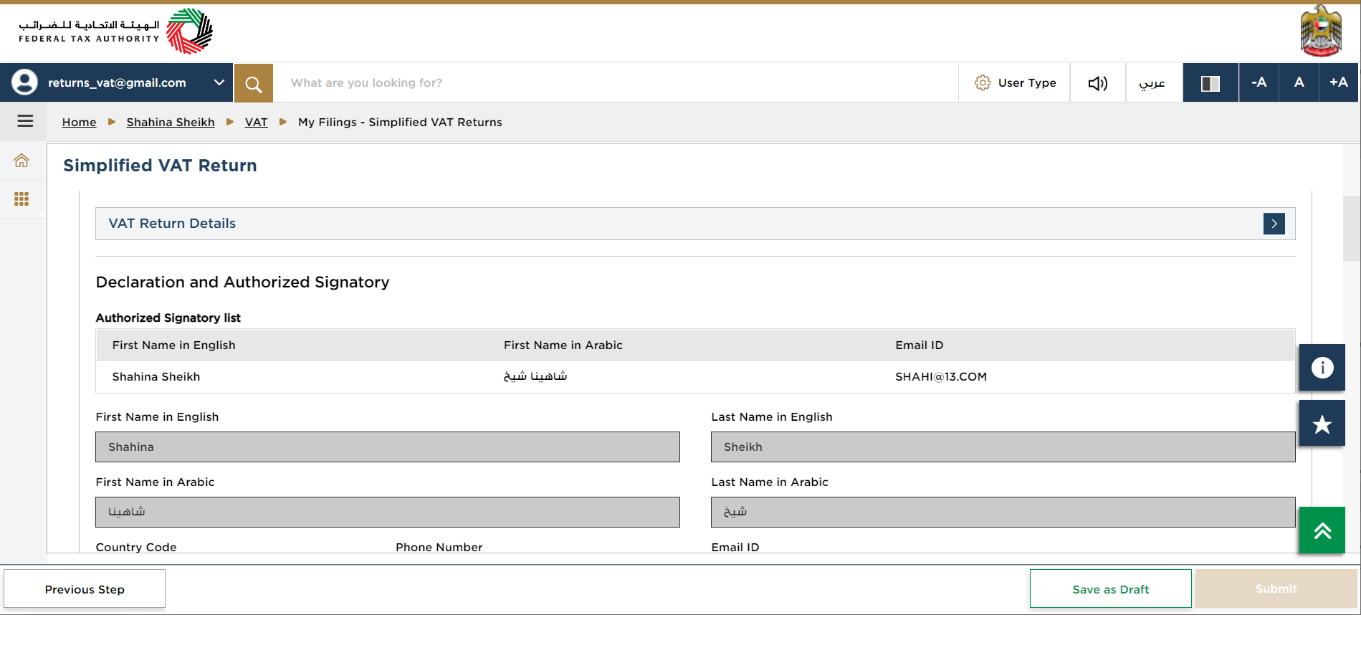Click 'Authorized Signatory list' label
Image resolution: width=1361 pixels, height=648 pixels.
pos(168,318)
